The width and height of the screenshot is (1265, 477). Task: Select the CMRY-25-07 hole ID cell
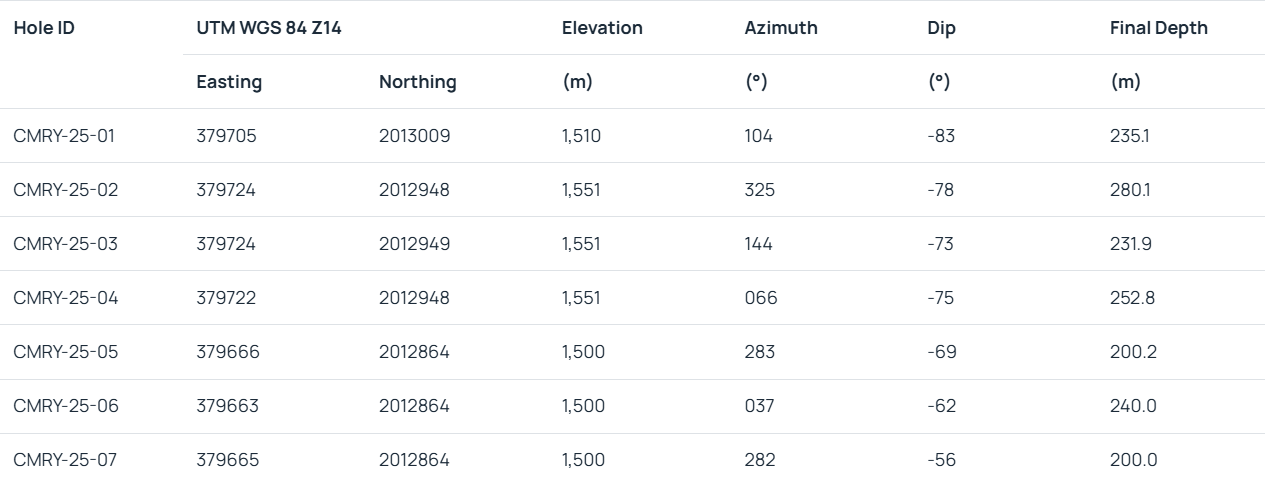pyautogui.click(x=65, y=460)
